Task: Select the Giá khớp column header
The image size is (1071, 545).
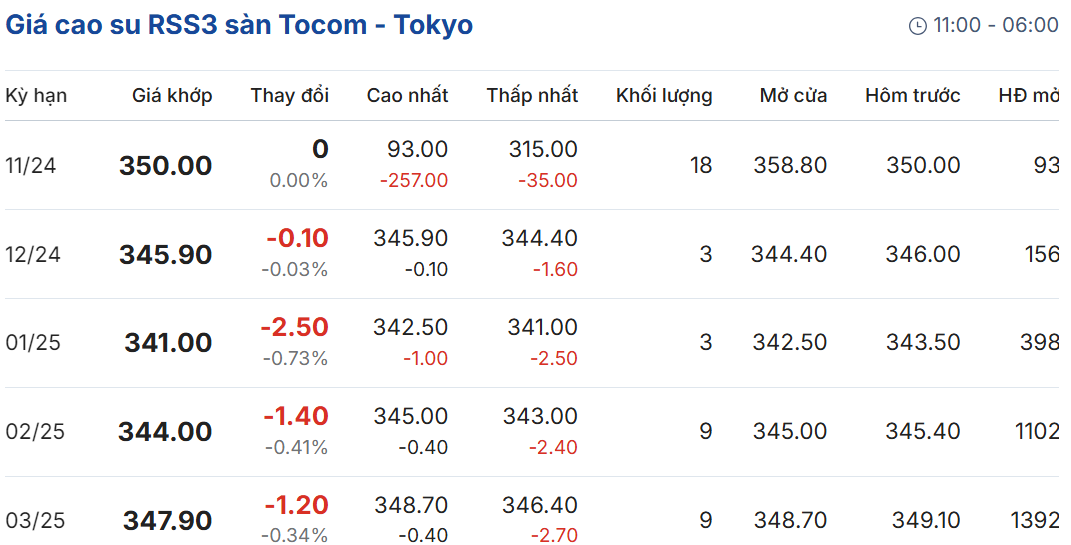Action: [172, 96]
